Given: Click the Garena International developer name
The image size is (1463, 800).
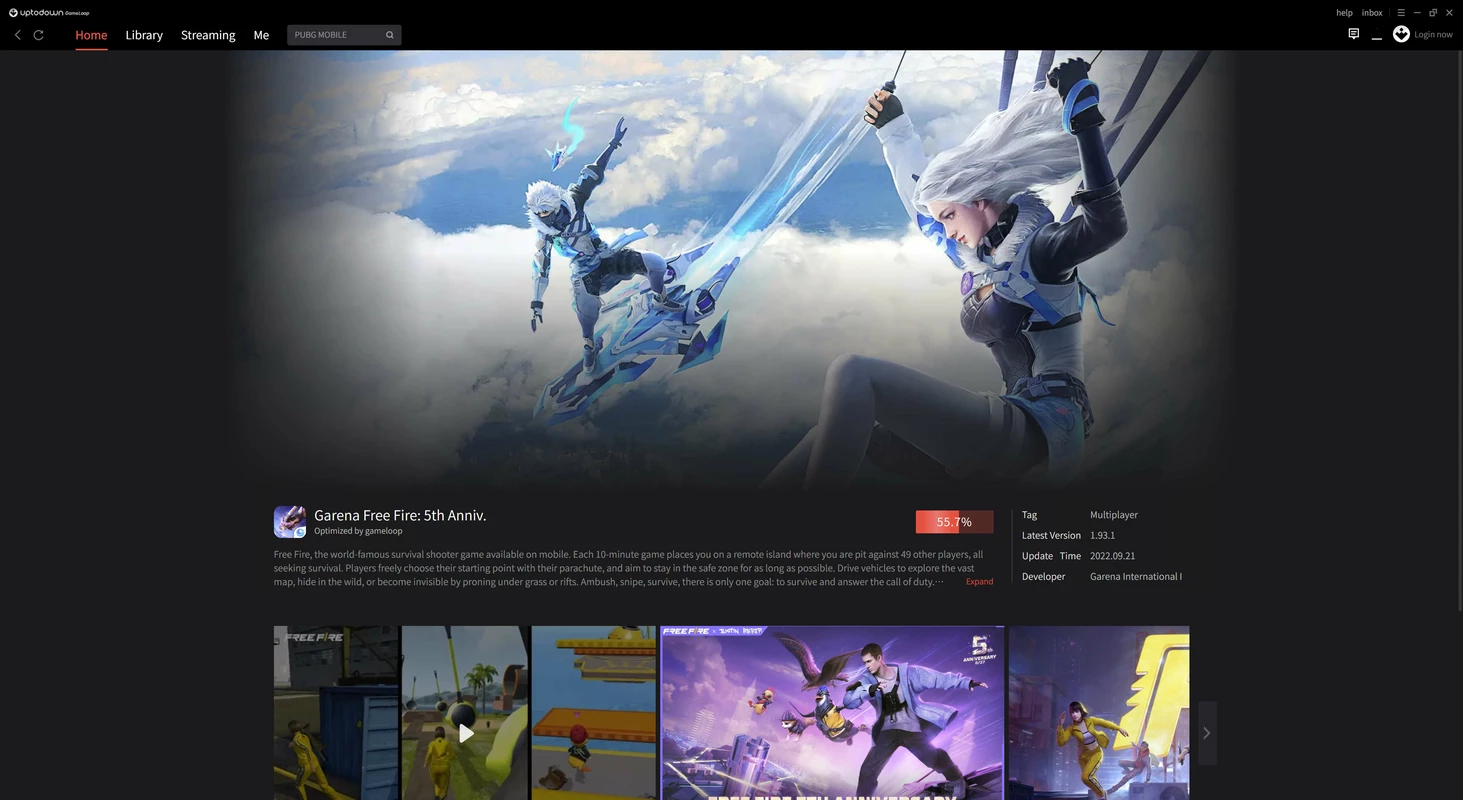Looking at the screenshot, I should click(x=1136, y=577).
